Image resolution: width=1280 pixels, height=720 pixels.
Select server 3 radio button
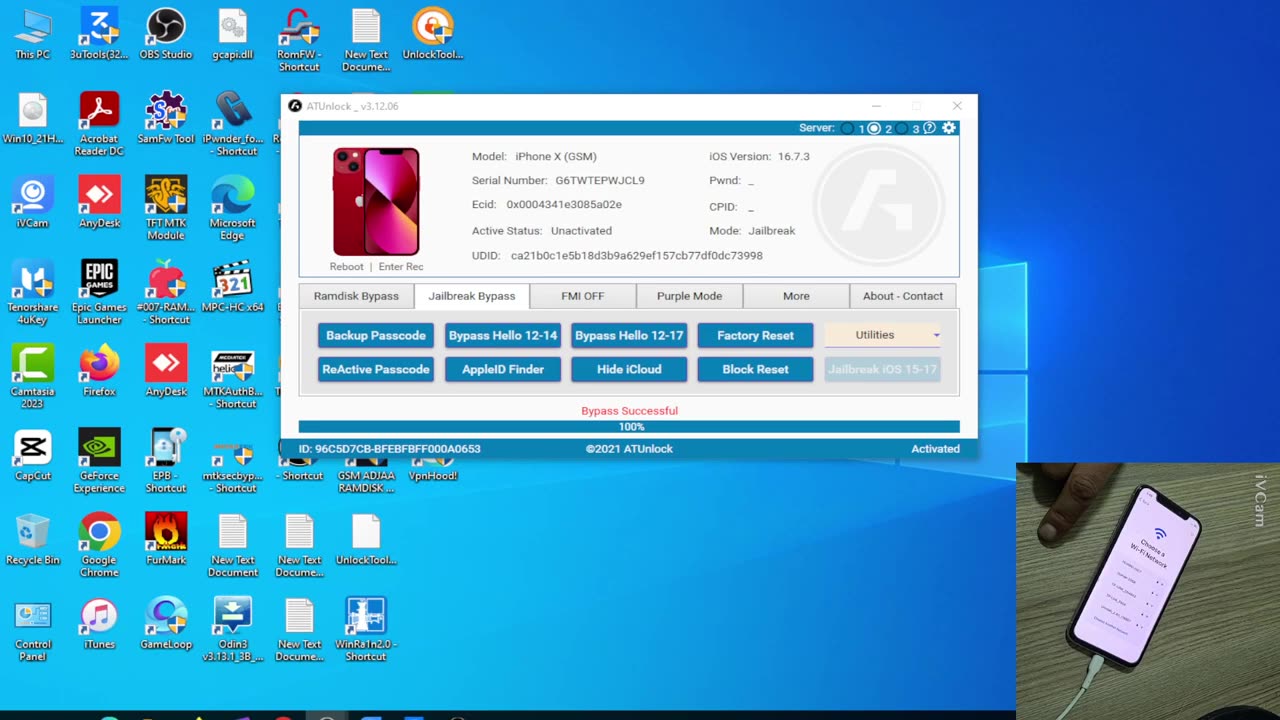(901, 128)
